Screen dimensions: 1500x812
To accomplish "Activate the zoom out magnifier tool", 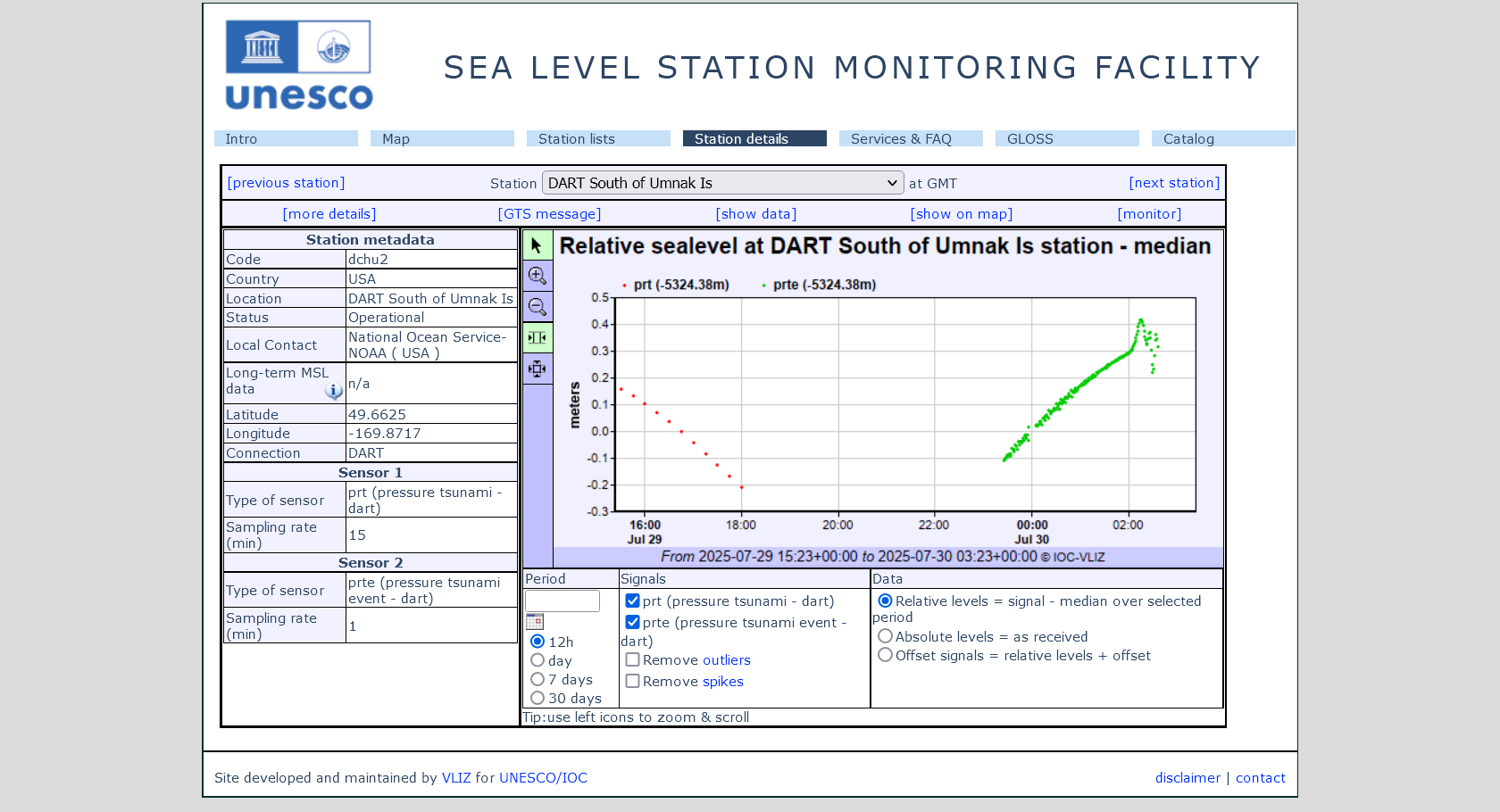I will pyautogui.click(x=537, y=307).
